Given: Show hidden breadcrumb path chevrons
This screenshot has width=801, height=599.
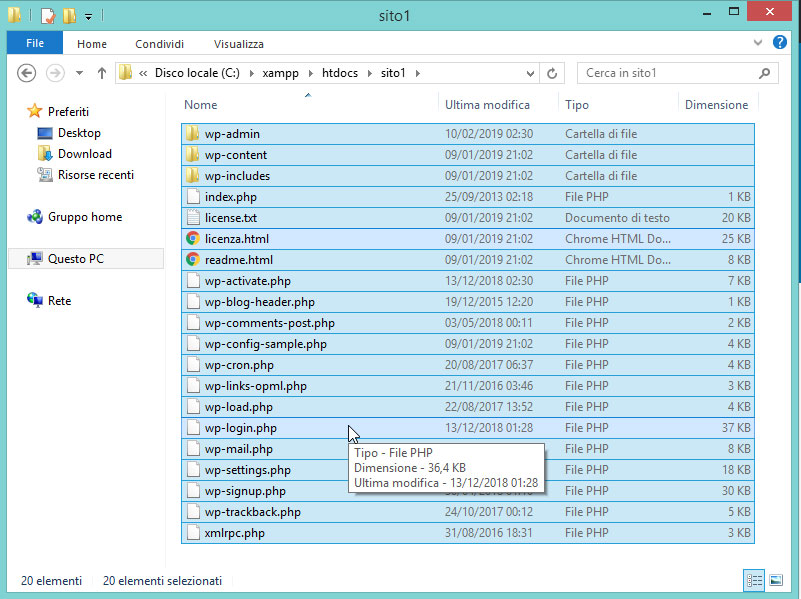Looking at the screenshot, I should 143,74.
